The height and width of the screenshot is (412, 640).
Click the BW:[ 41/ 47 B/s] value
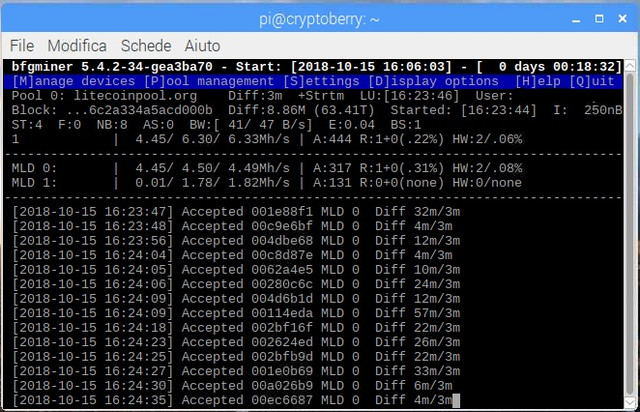point(251,125)
